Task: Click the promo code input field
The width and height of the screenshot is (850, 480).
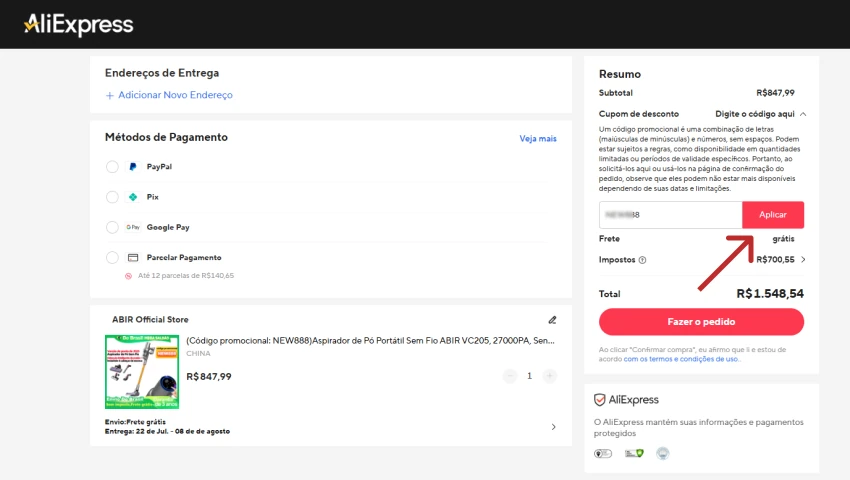Action: pyautogui.click(x=671, y=215)
